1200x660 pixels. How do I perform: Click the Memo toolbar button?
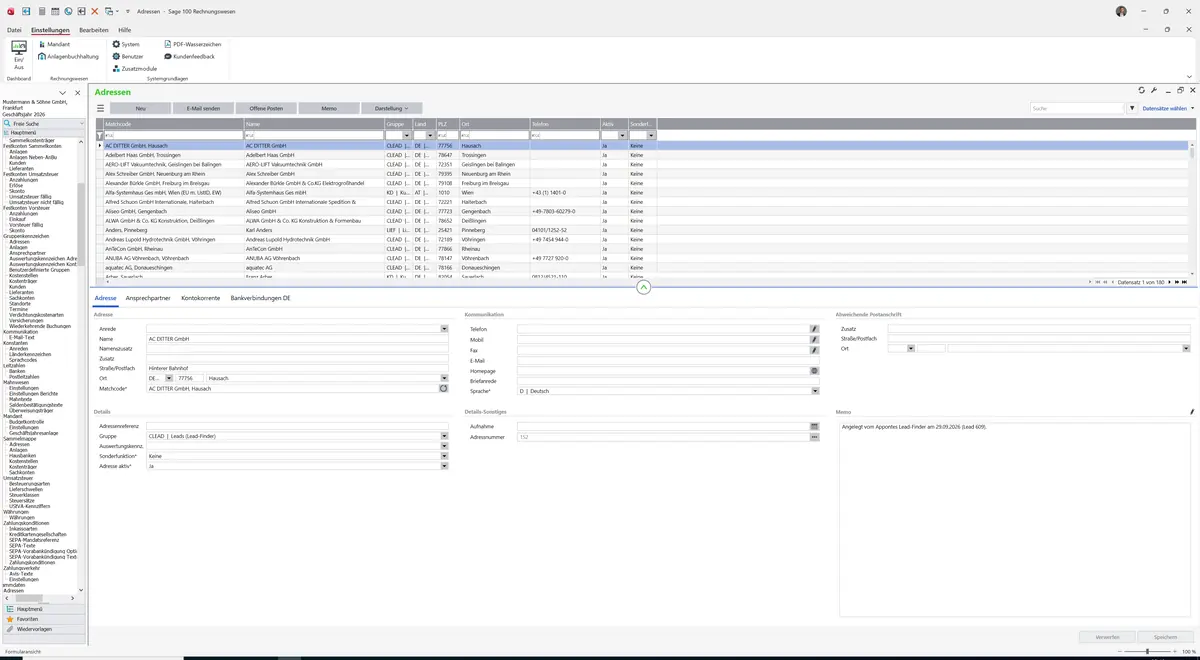coord(329,108)
